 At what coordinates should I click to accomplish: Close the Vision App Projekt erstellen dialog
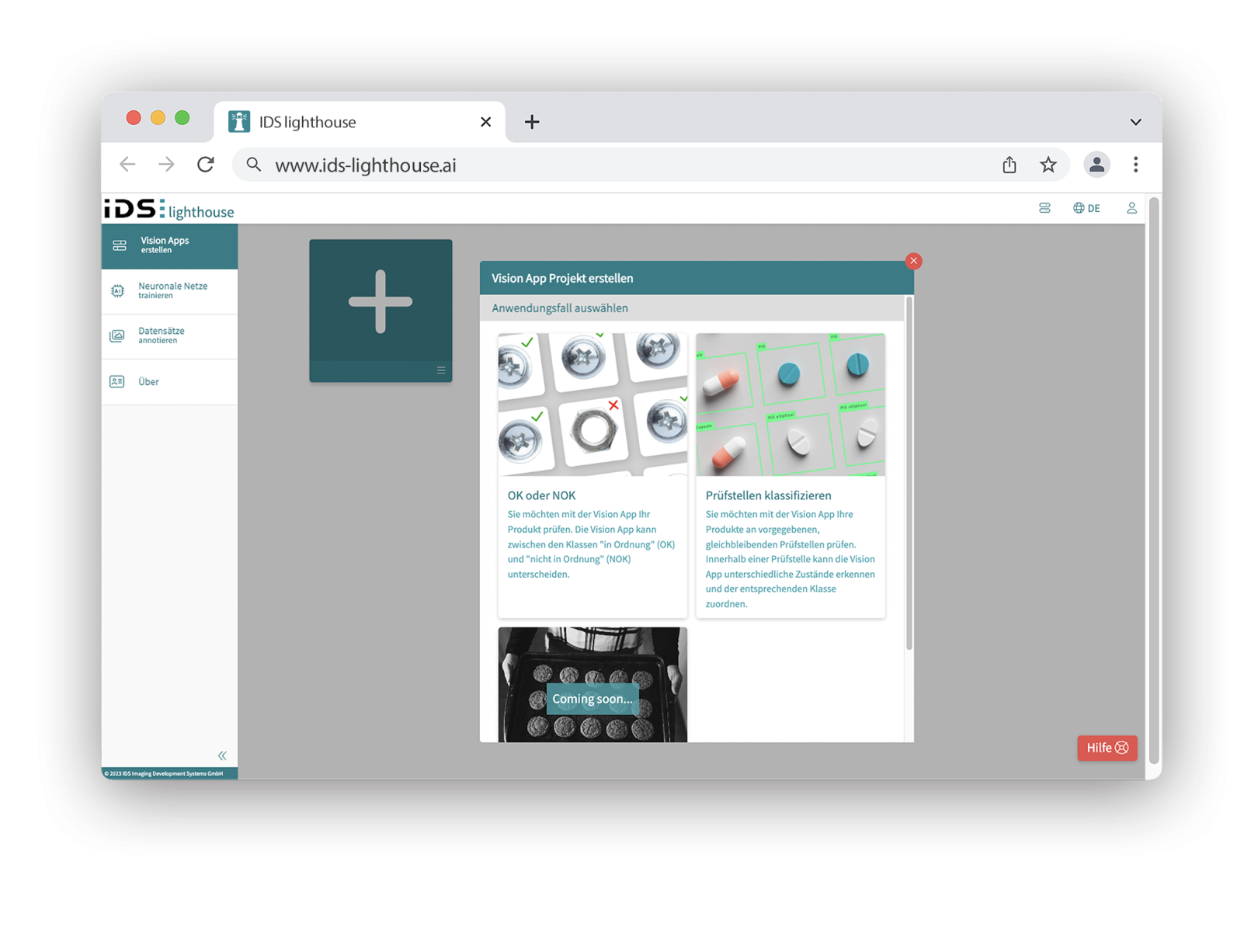tap(913, 261)
